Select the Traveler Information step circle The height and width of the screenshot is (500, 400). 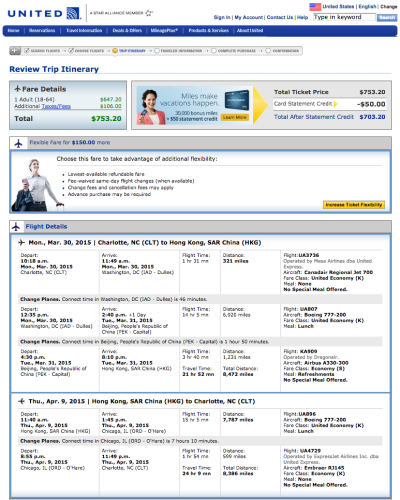point(157,51)
